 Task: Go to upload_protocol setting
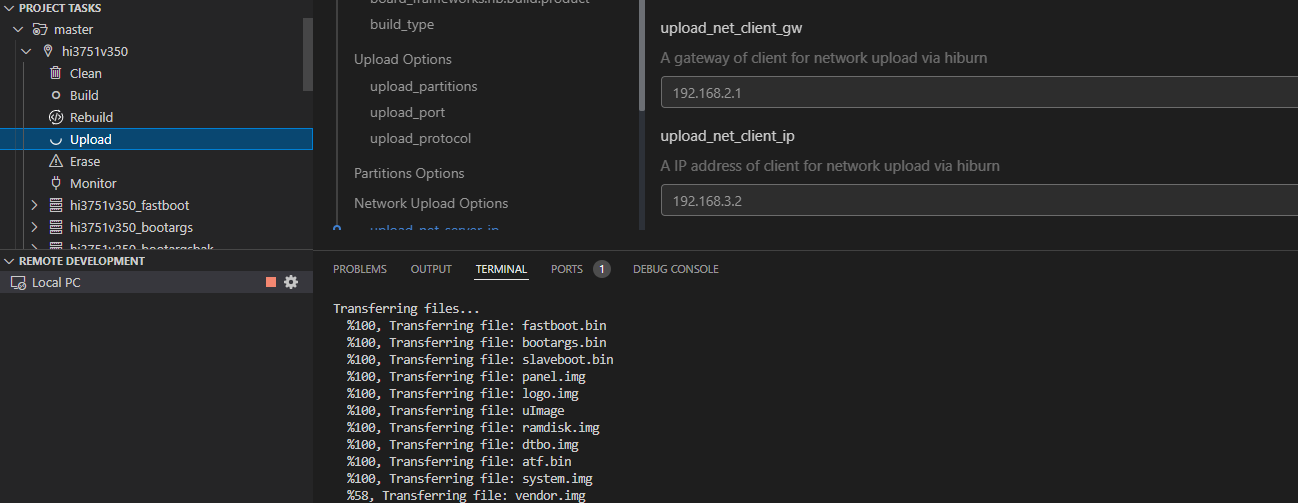(x=420, y=139)
